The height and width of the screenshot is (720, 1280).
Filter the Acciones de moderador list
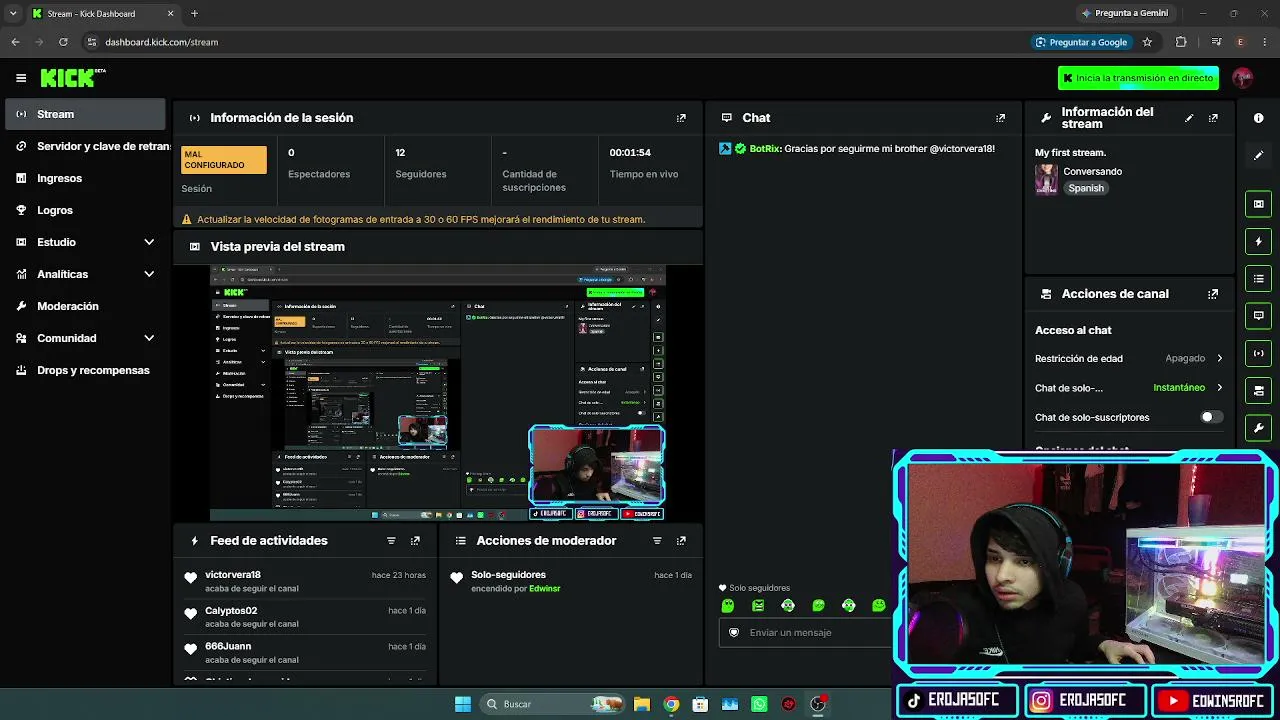(657, 541)
